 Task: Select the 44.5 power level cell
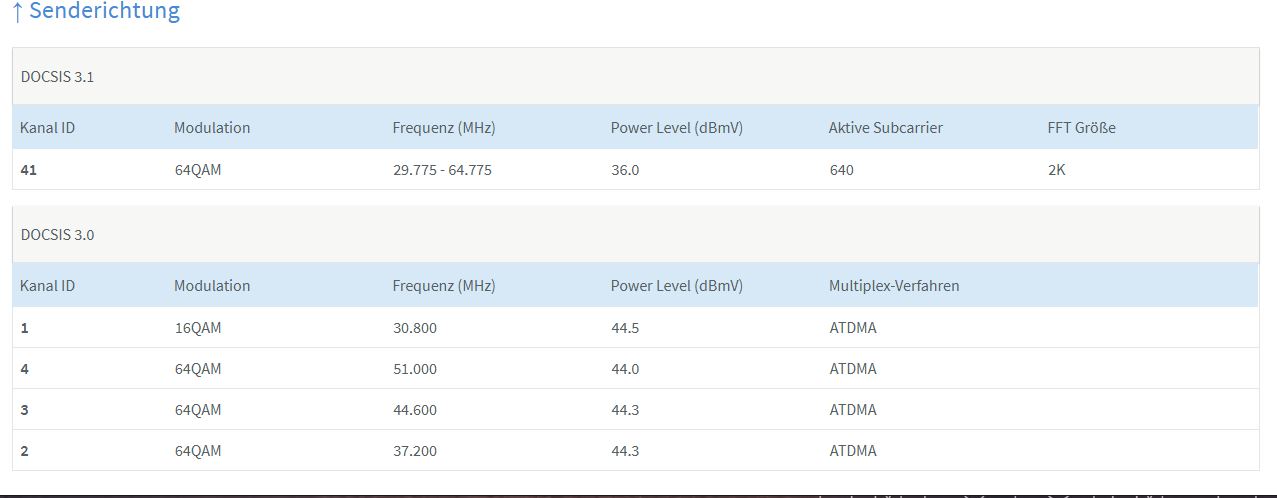click(x=625, y=328)
